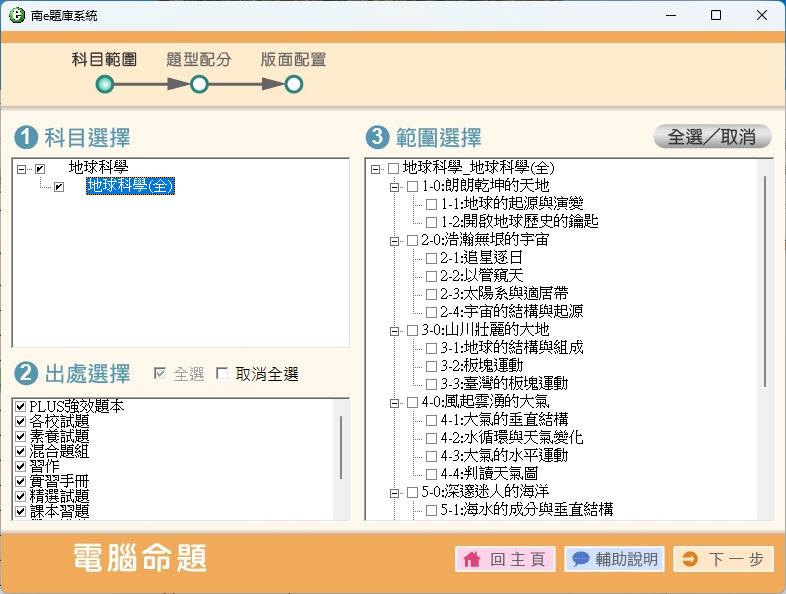This screenshot has width=786, height=594.
Task: Collapse chapter 1-0:朗朗乾坤的天地
Action: (395, 187)
